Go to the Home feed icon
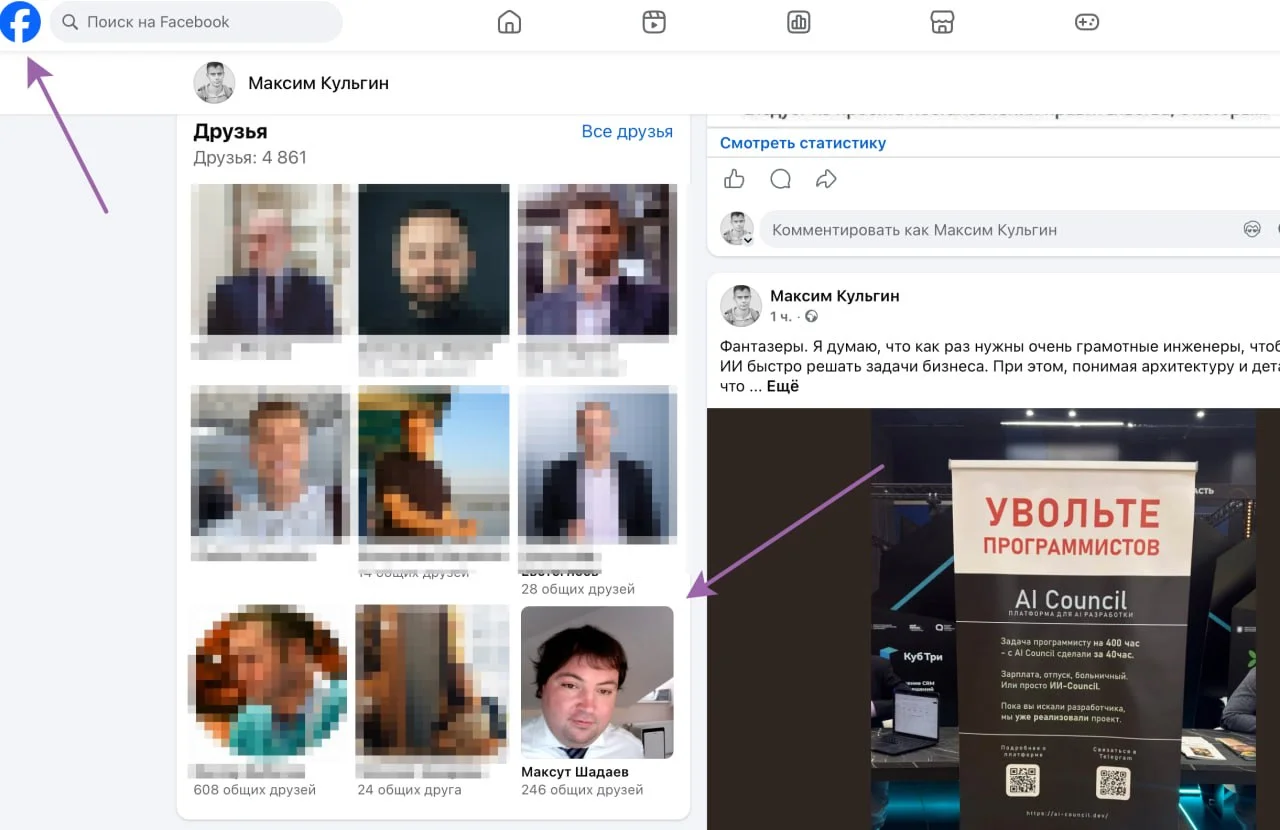This screenshot has height=830, width=1280. click(x=510, y=22)
